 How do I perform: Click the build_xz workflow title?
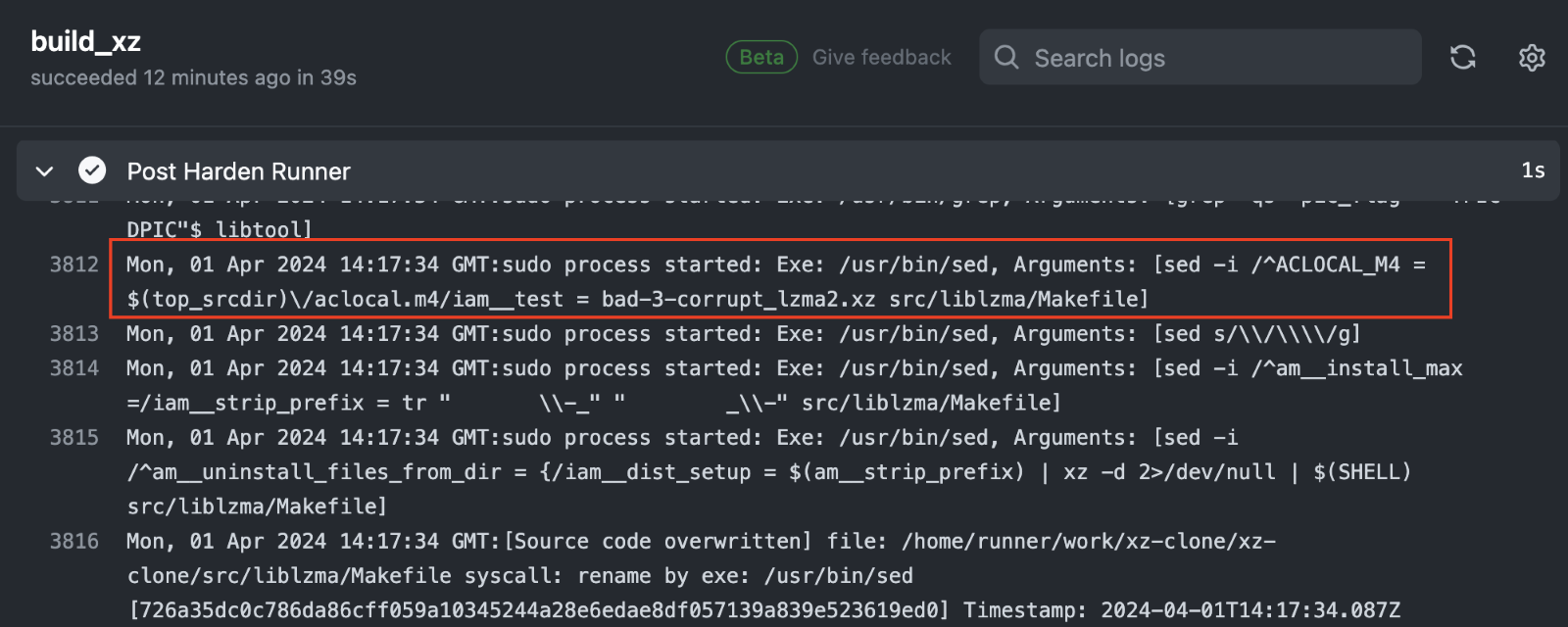pos(85,40)
